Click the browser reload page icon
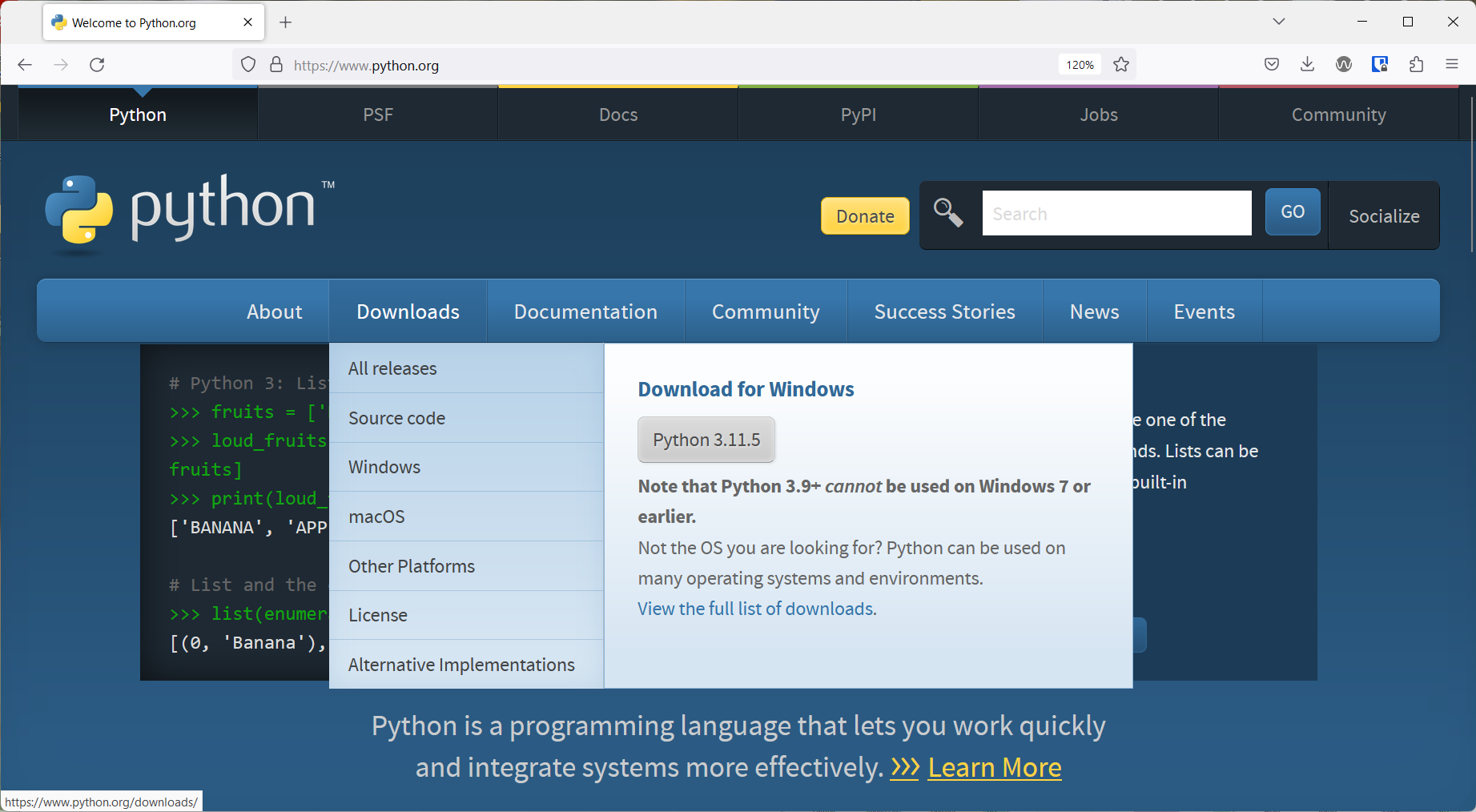Image resolution: width=1476 pixels, height=812 pixels. point(97,65)
